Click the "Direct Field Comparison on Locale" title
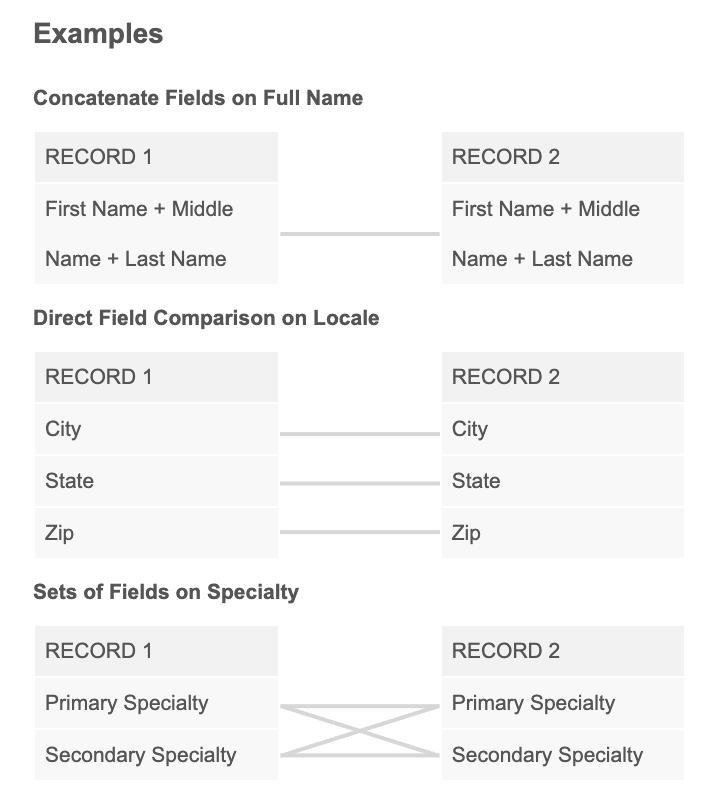This screenshot has height=786, width=706. pos(206,318)
